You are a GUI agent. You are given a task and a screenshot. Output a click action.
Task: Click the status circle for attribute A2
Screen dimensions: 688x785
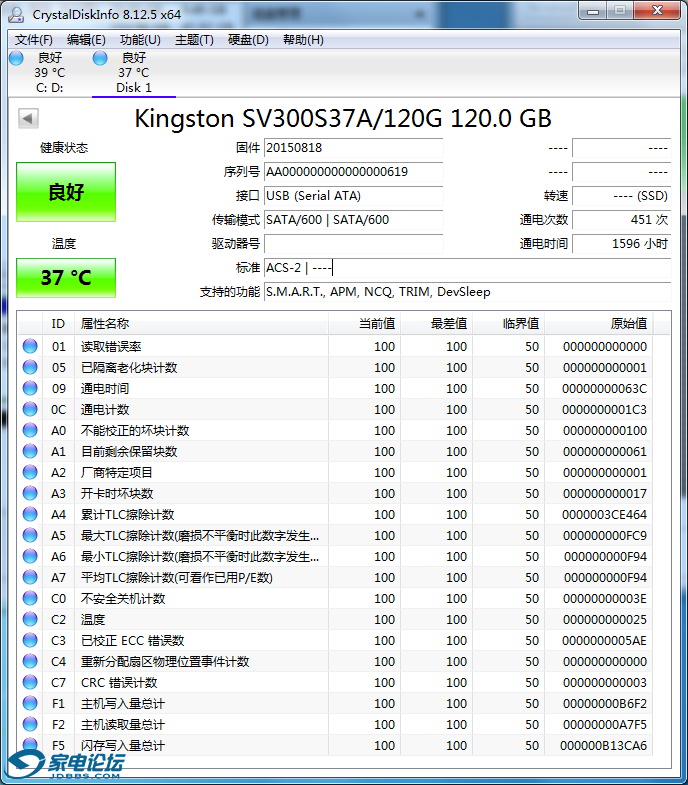30,472
